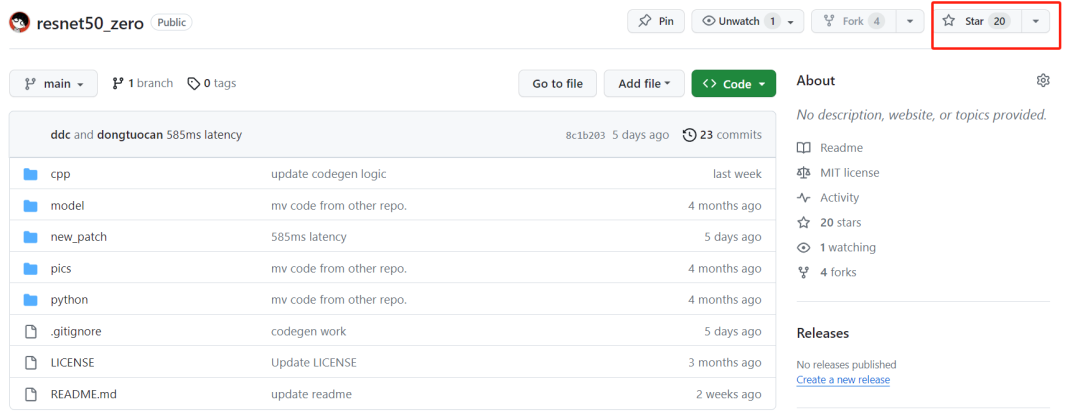Image resolution: width=1080 pixels, height=420 pixels.
Task: Click the 'last week' timestamp for cpp
Action: pos(737,174)
